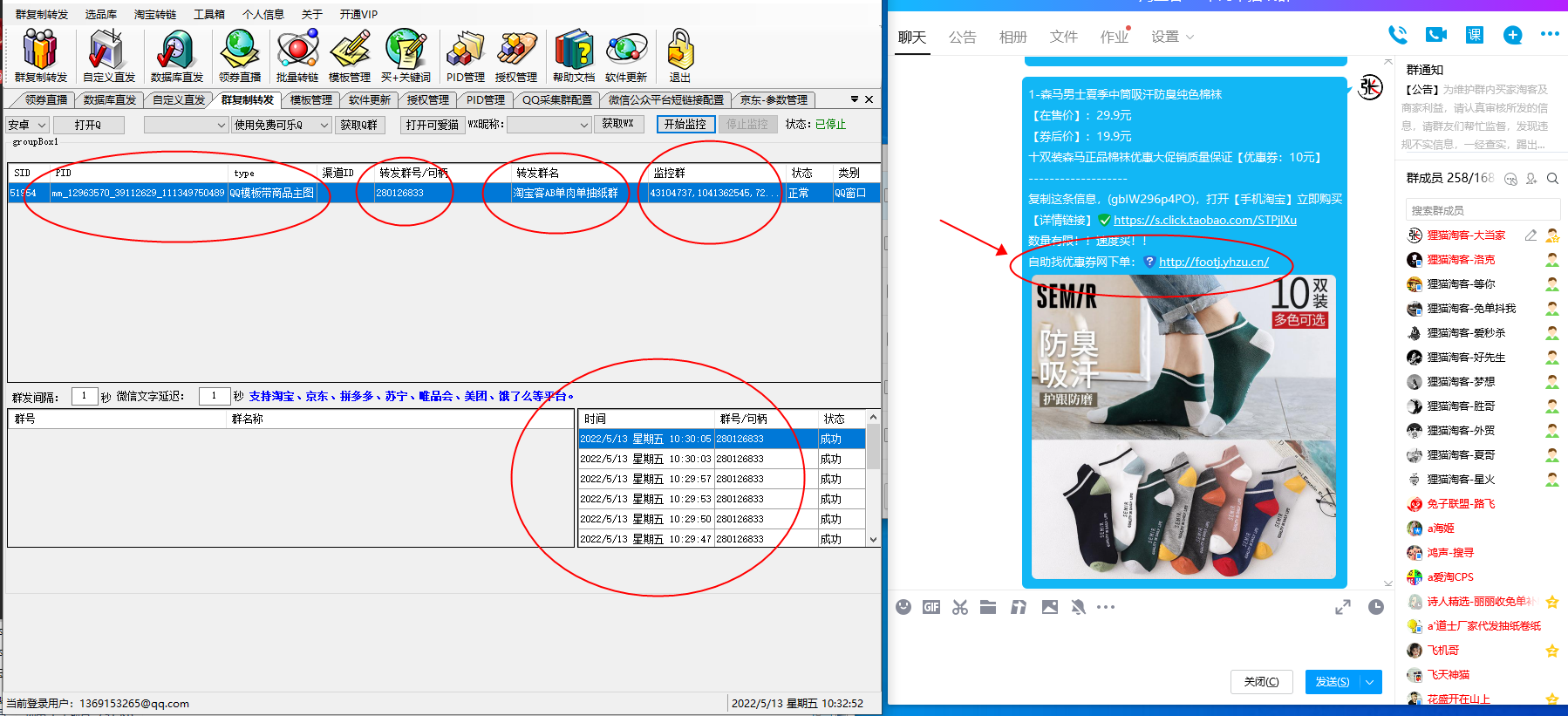This screenshot has width=1568, height=716.
Task: Click the folder send-file icon in QQ
Action: (988, 607)
